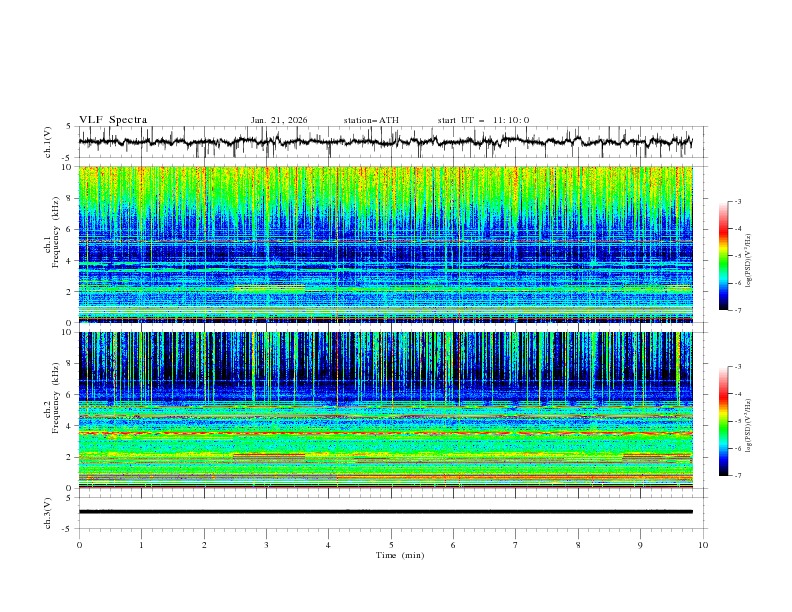Select the ch.1 colorbar "log(PSD)(V²/Hz)" label

[x=749, y=261]
